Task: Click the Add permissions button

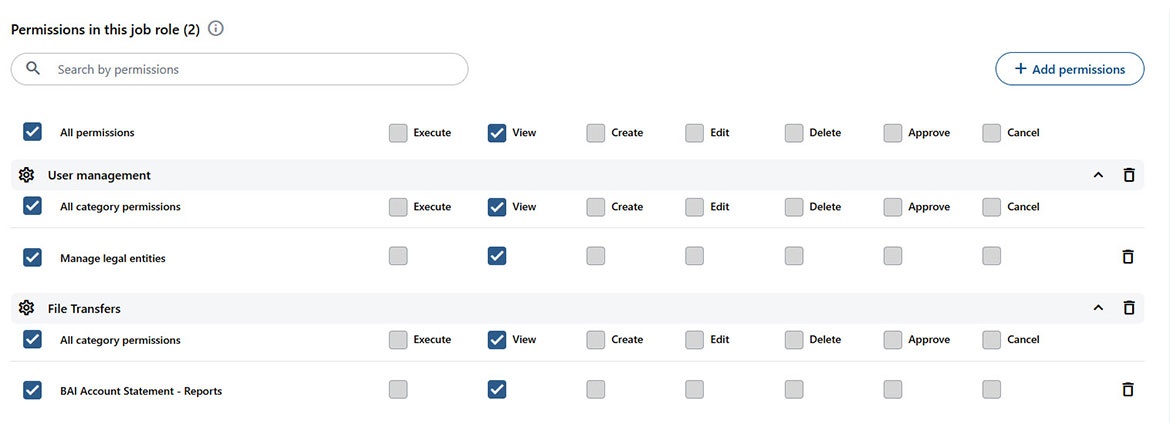Action: tap(1069, 69)
